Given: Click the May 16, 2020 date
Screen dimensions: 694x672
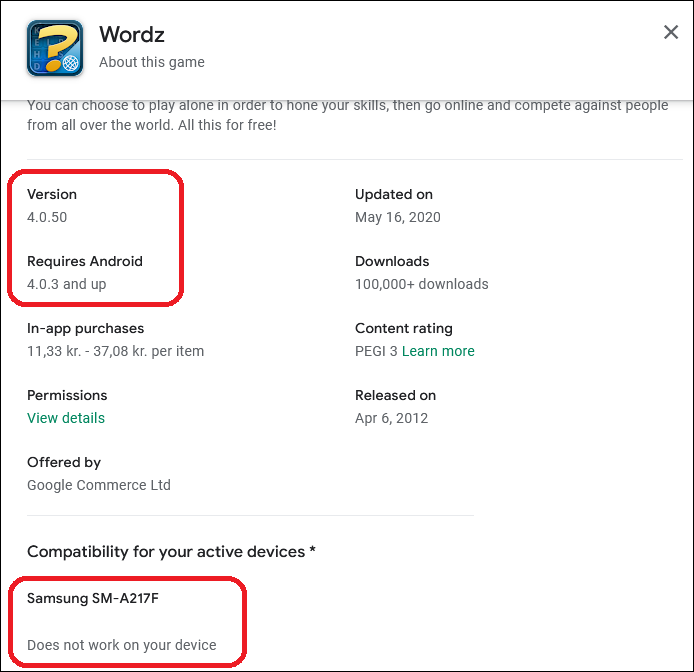Looking at the screenshot, I should click(x=398, y=217).
